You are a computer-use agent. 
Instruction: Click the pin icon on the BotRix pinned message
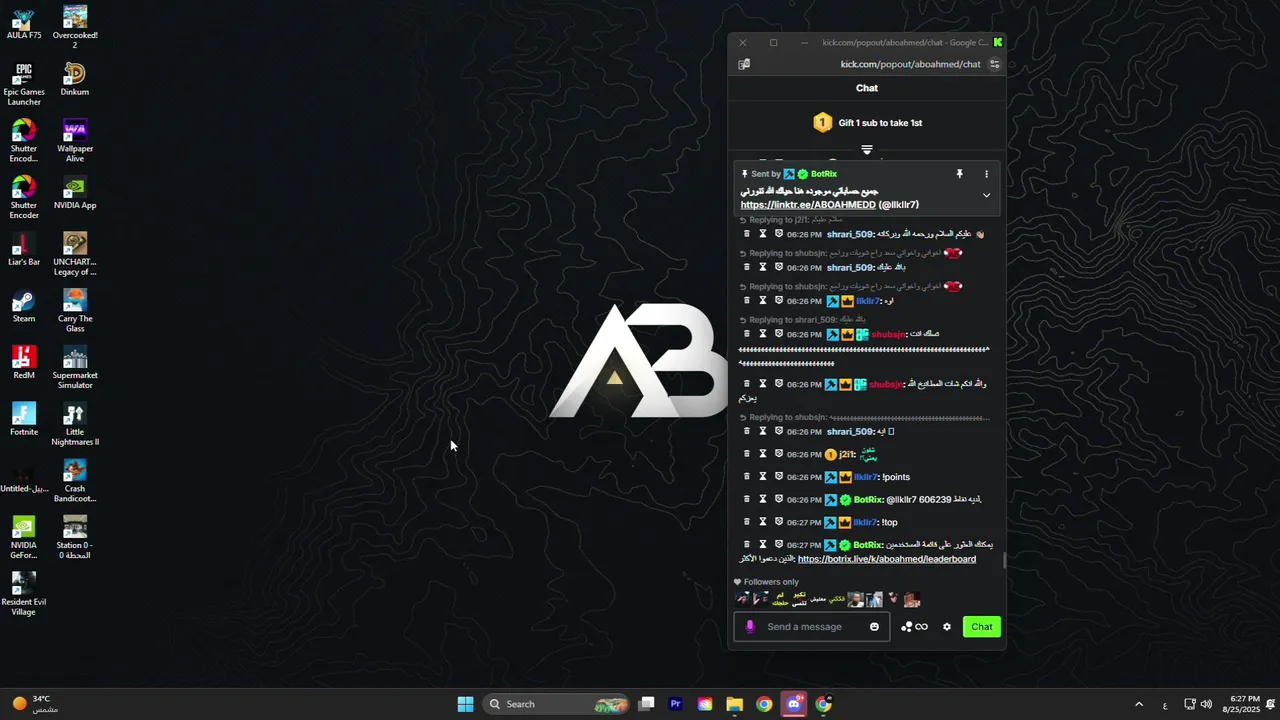tap(959, 174)
